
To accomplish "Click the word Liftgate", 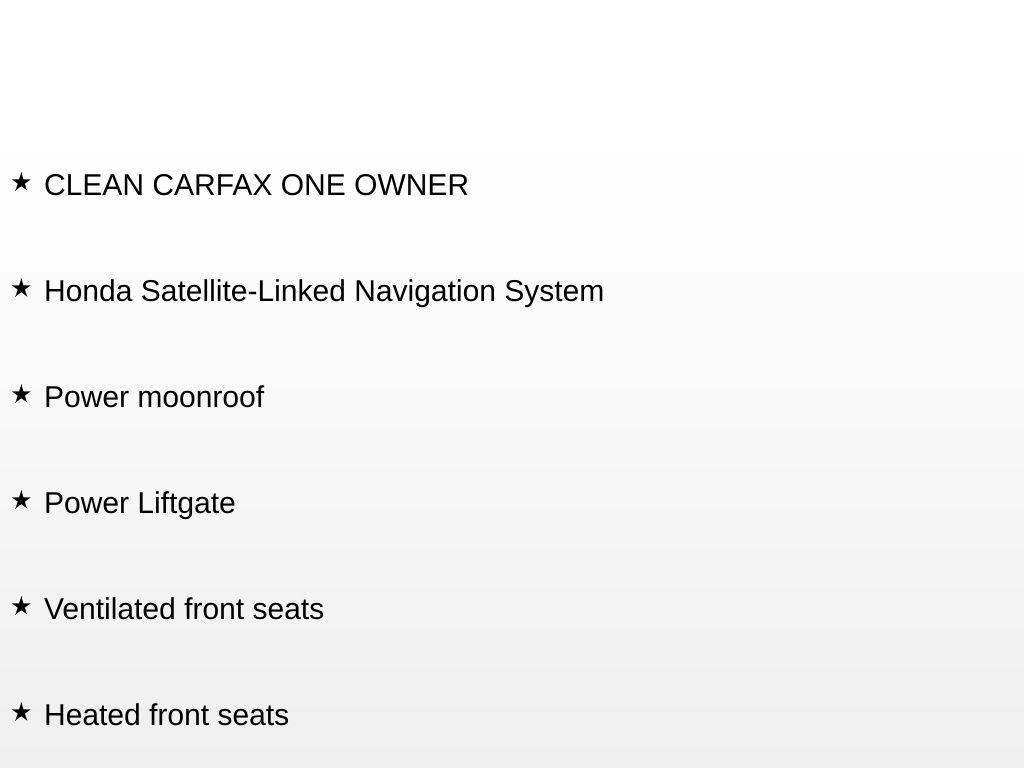I will 186,503.
